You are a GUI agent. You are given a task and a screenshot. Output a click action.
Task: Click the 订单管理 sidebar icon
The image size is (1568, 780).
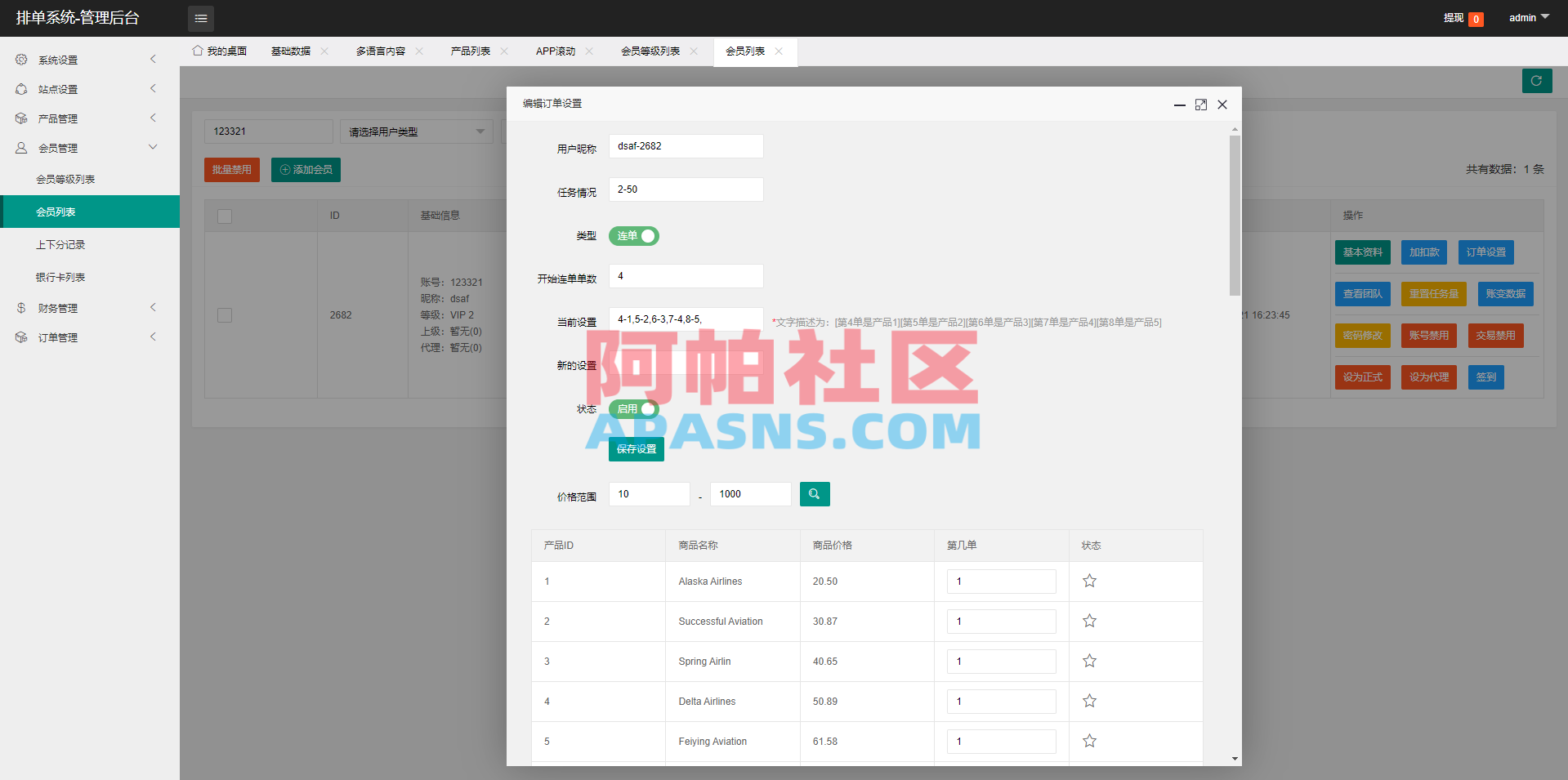pos(21,337)
